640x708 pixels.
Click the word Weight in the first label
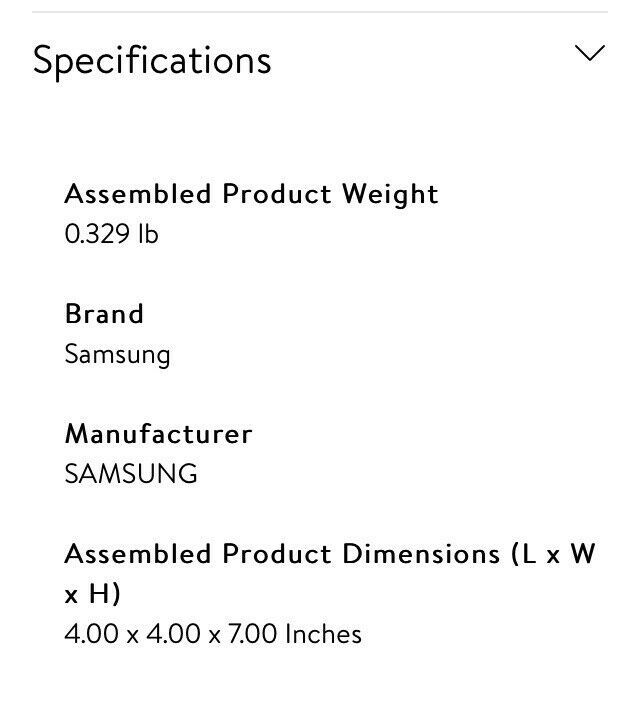390,195
